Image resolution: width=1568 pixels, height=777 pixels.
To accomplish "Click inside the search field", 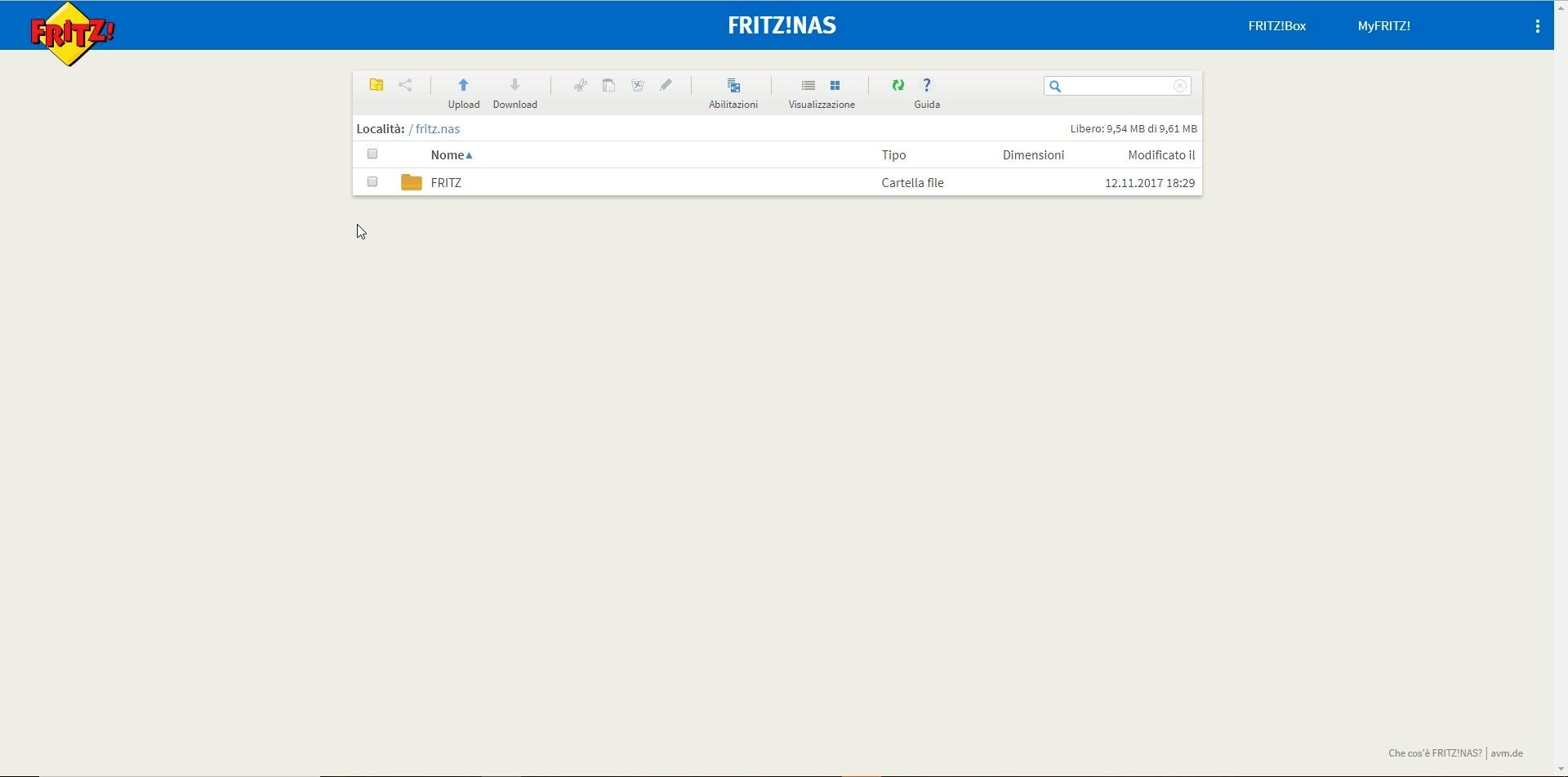I will tap(1117, 86).
